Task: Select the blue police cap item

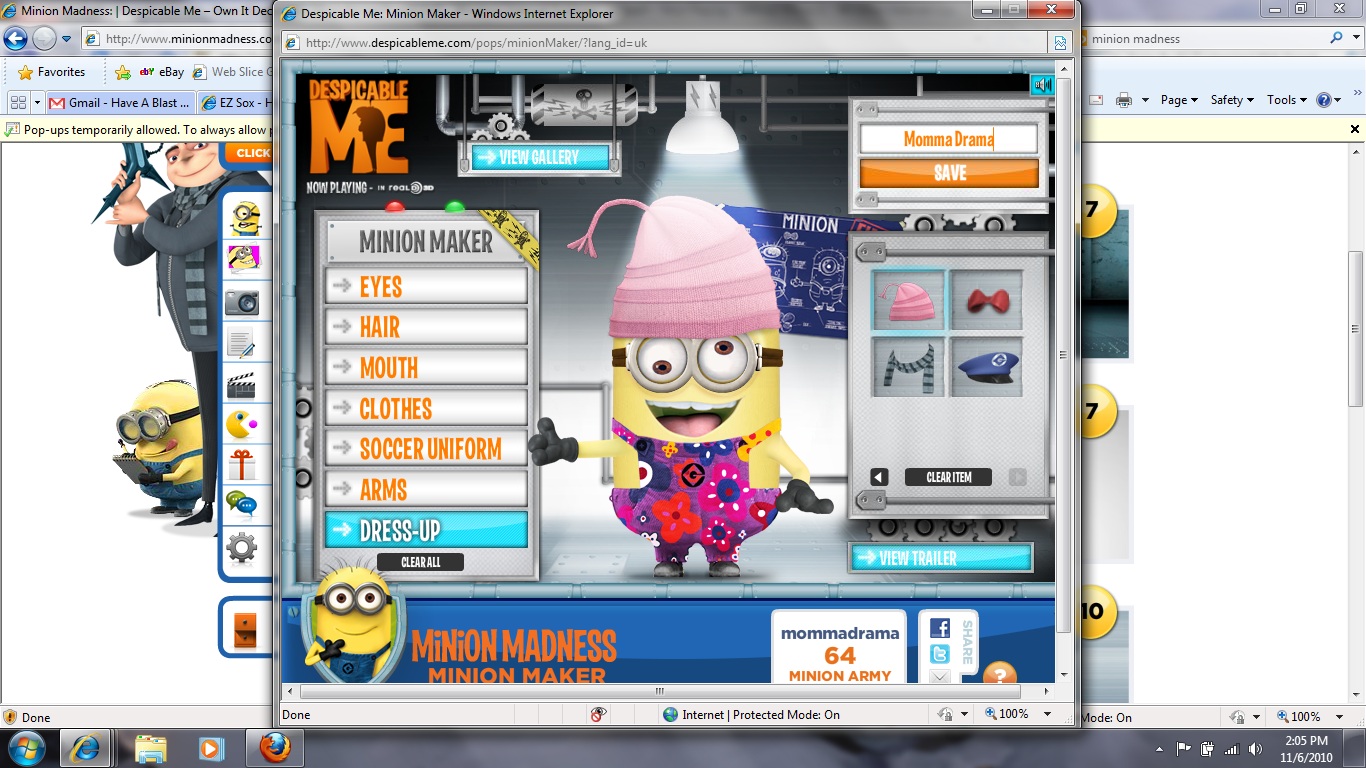Action: tap(986, 366)
